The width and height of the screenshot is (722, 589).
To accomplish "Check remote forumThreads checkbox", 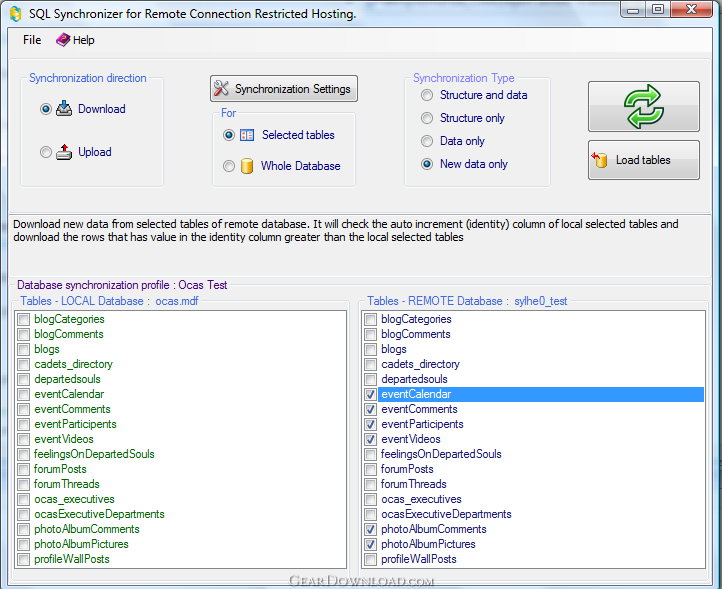I will (370, 484).
